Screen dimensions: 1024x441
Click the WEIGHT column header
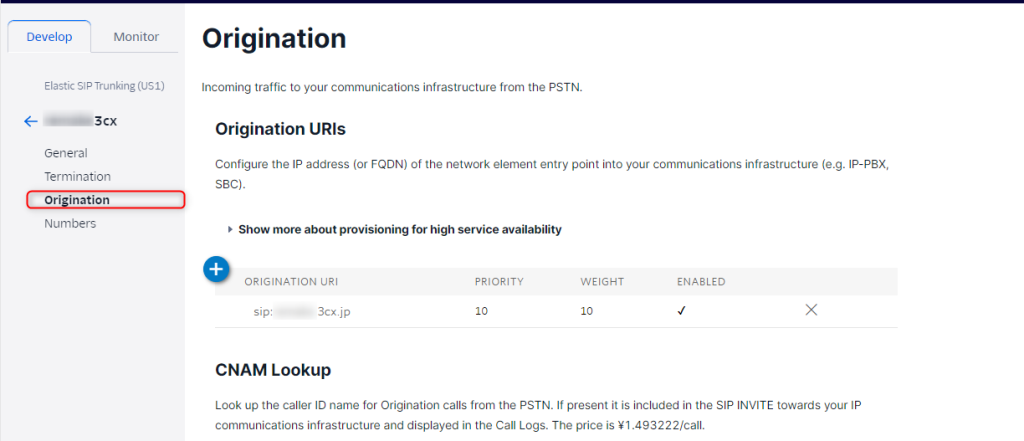point(602,282)
